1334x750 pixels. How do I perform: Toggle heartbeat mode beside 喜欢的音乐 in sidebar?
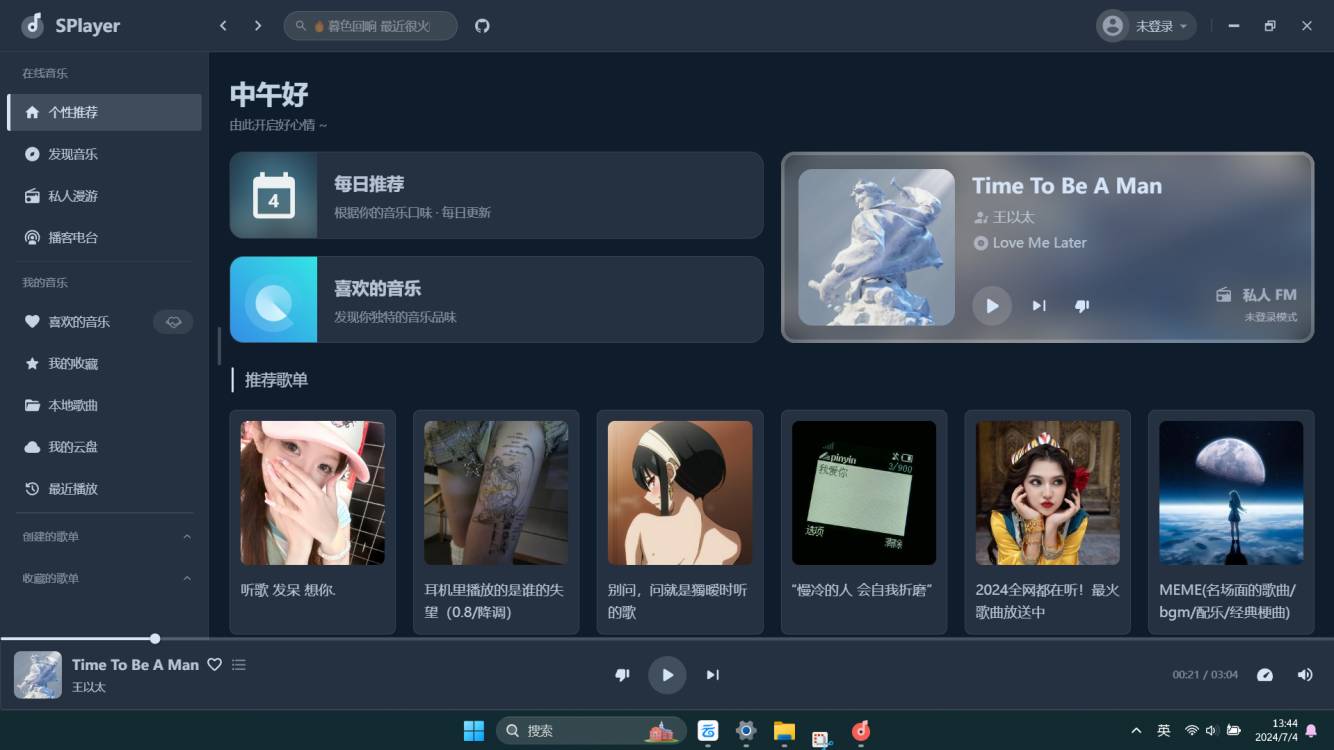click(173, 322)
